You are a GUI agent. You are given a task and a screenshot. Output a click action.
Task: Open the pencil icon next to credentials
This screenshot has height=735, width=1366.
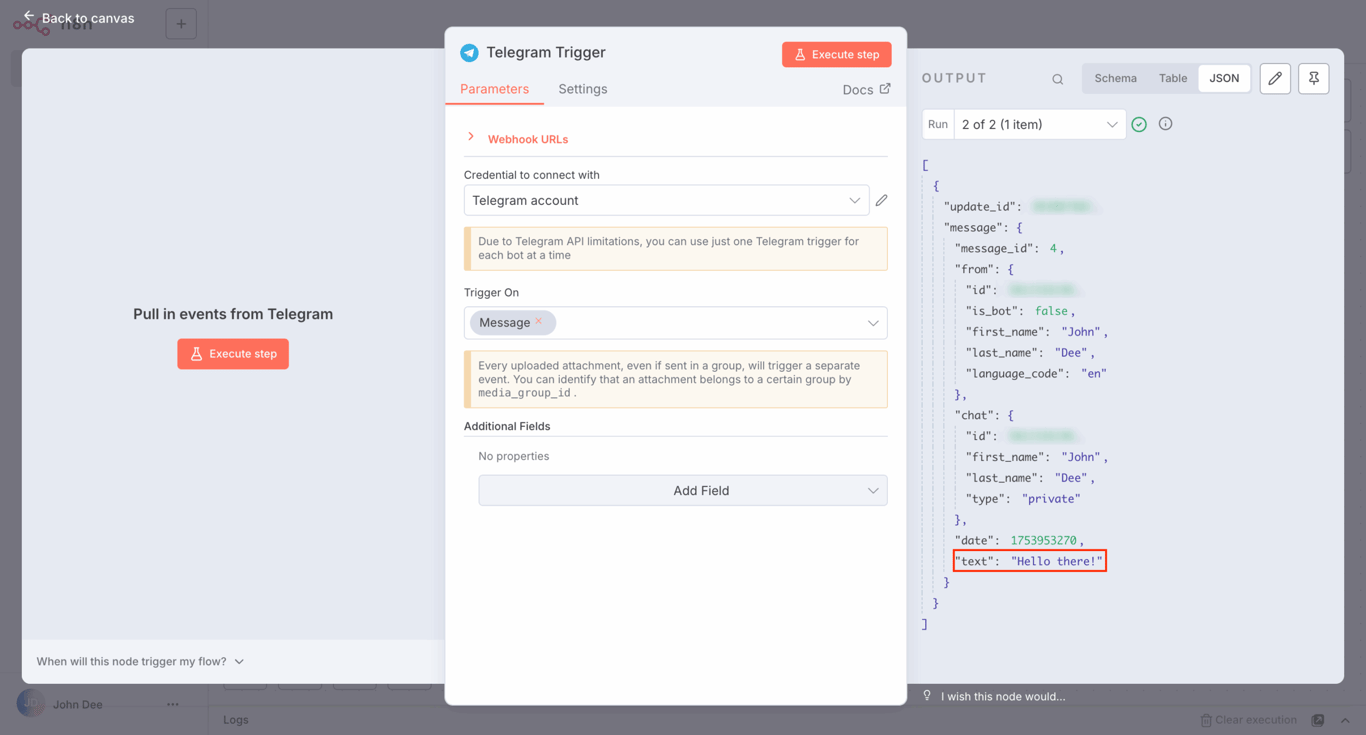881,200
